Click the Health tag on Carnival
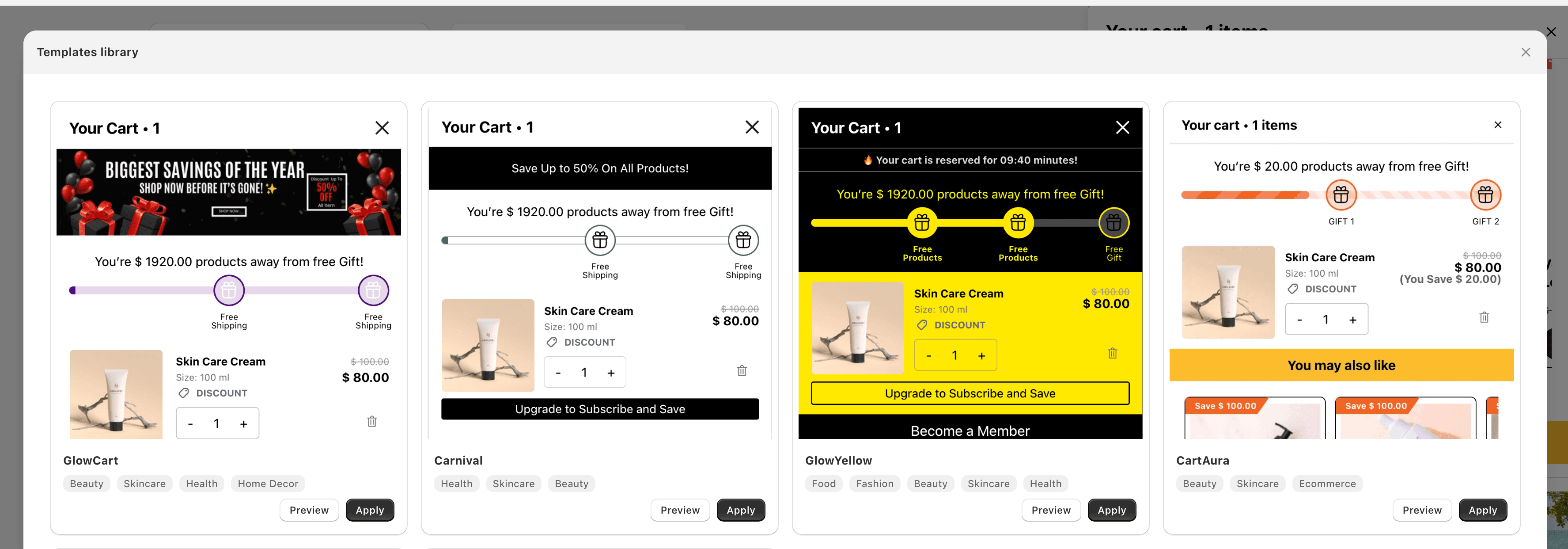 tap(457, 484)
